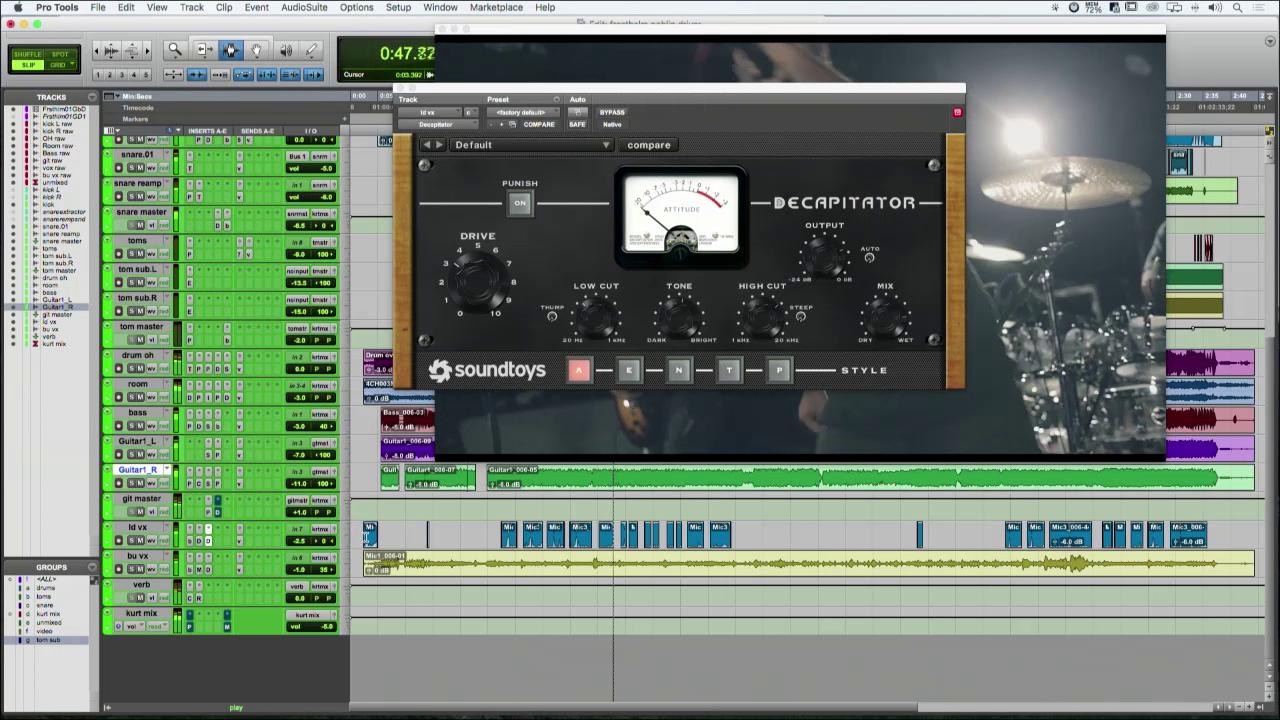The width and height of the screenshot is (1280, 720).
Task: Open AudioSuite menu
Action: 304,7
